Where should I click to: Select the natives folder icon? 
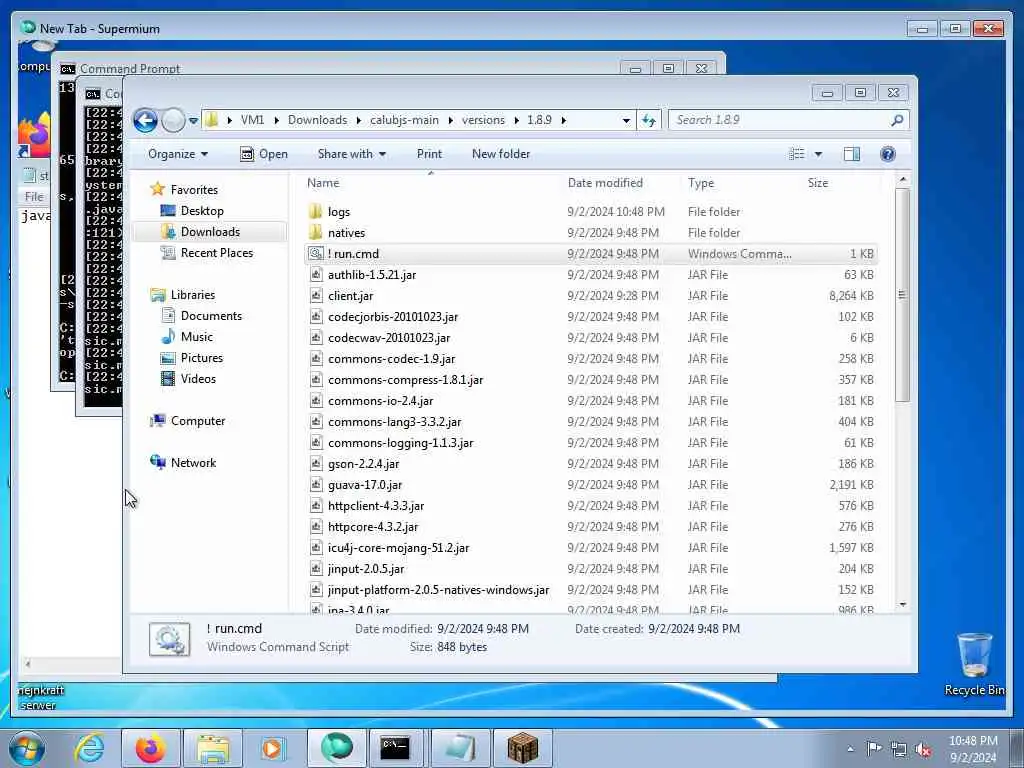[x=315, y=232]
